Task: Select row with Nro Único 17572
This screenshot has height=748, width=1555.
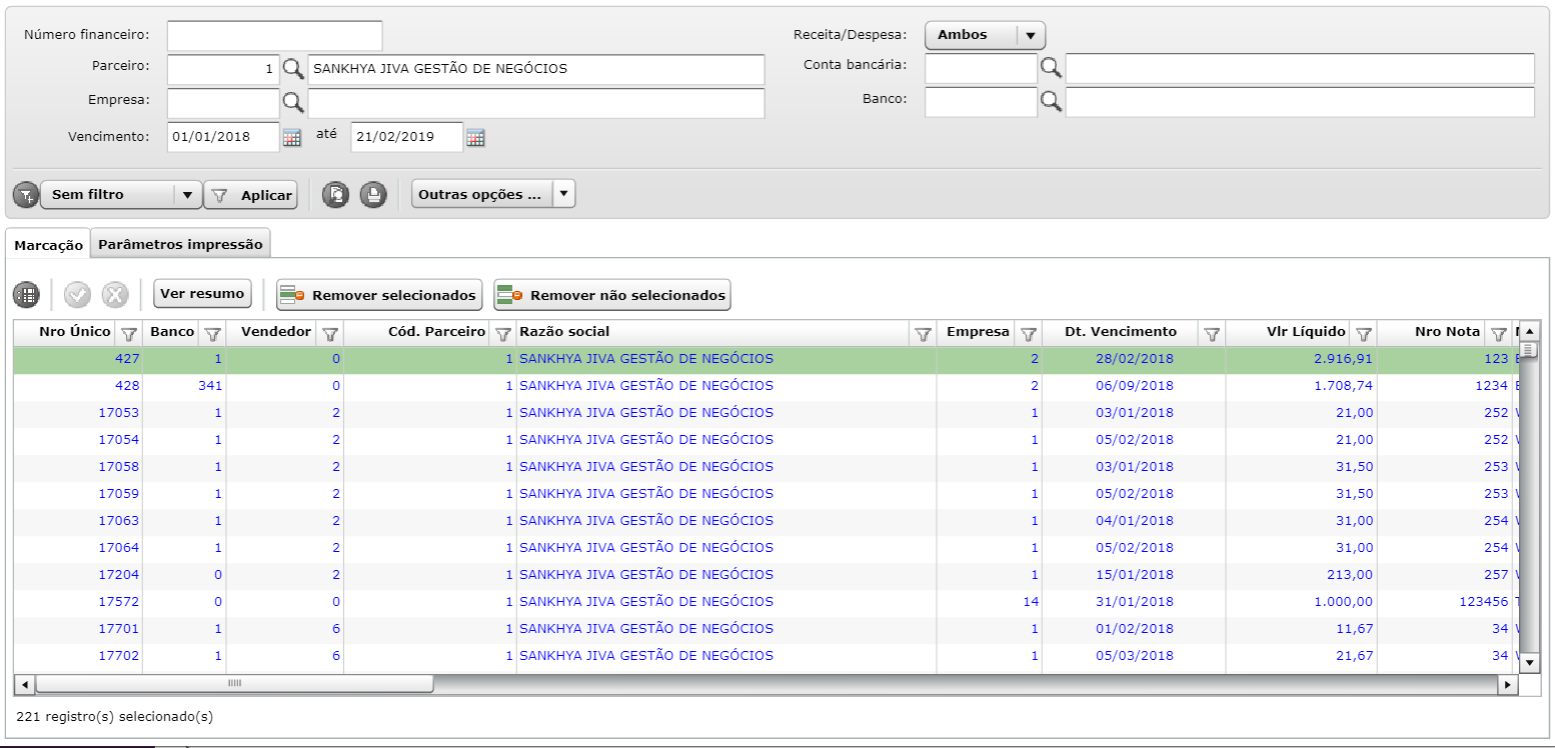Action: pyautogui.click(x=765, y=602)
